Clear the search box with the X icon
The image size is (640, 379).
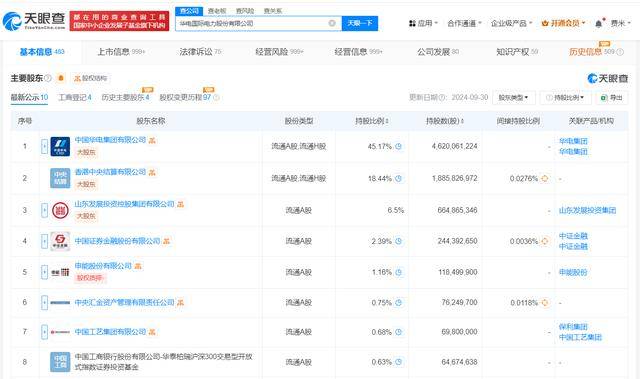point(332,23)
